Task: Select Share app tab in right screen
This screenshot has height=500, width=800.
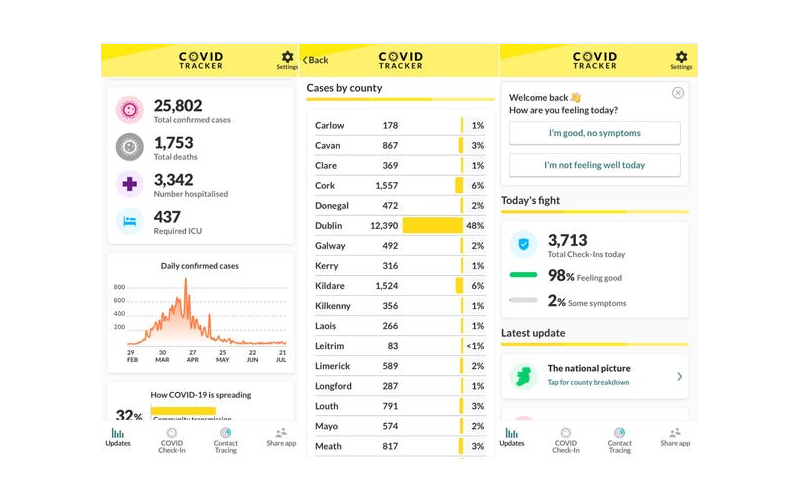Action: click(x=675, y=438)
